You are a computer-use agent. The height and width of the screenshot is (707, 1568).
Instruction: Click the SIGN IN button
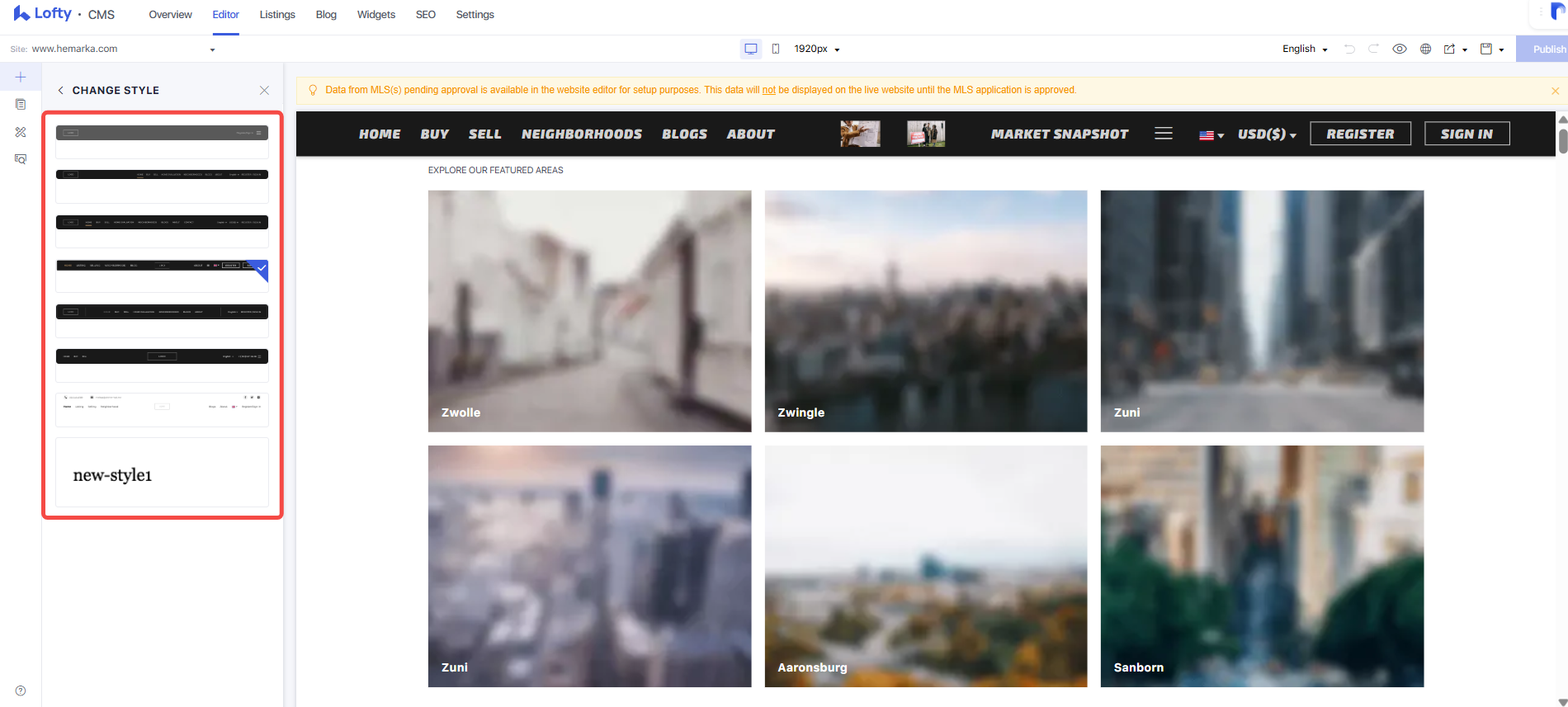(1467, 134)
